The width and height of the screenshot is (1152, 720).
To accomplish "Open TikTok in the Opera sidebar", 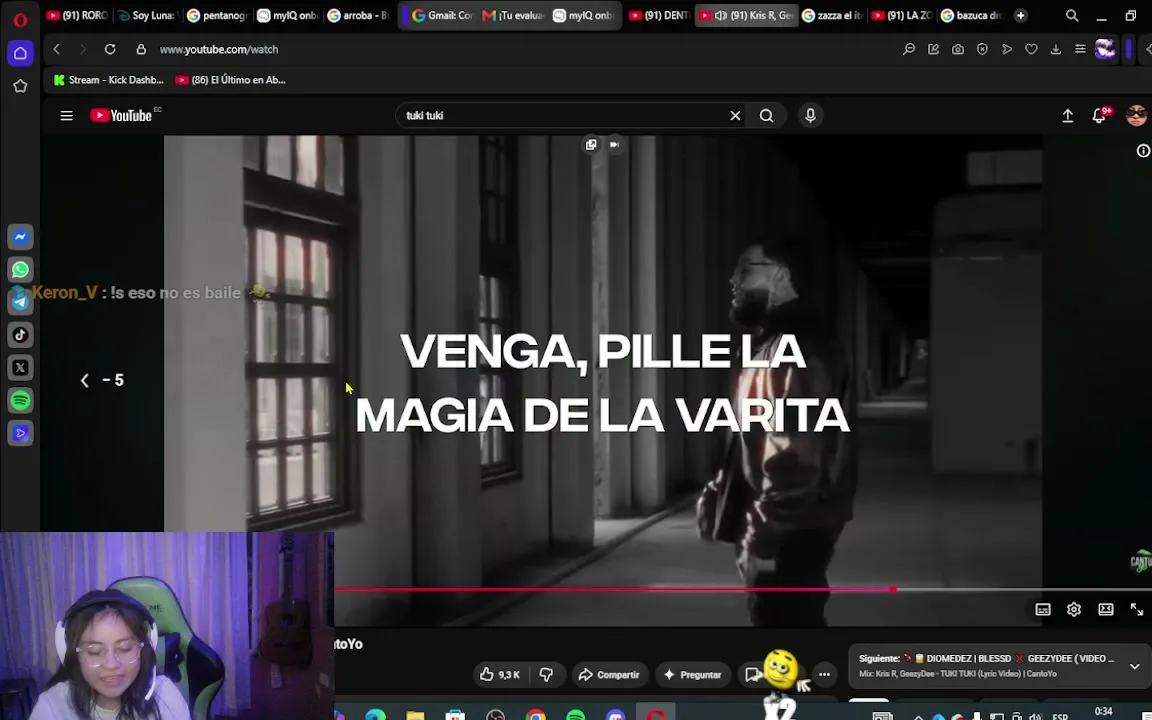I will [20, 335].
